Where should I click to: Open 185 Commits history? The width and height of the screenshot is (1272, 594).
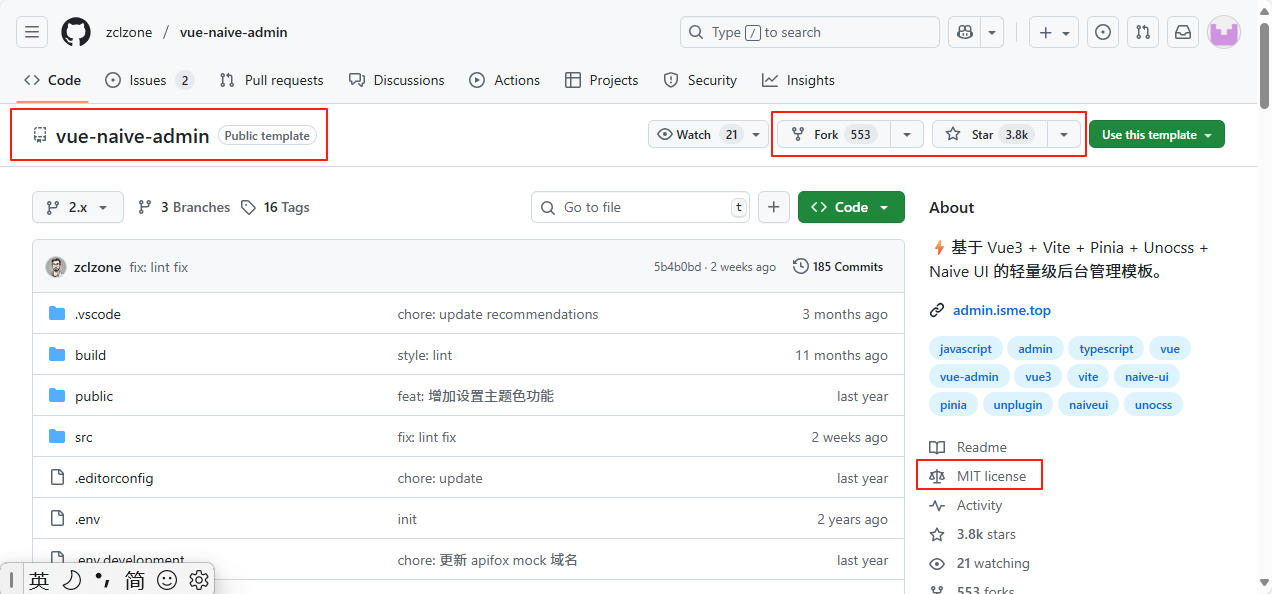pyautogui.click(x=838, y=267)
